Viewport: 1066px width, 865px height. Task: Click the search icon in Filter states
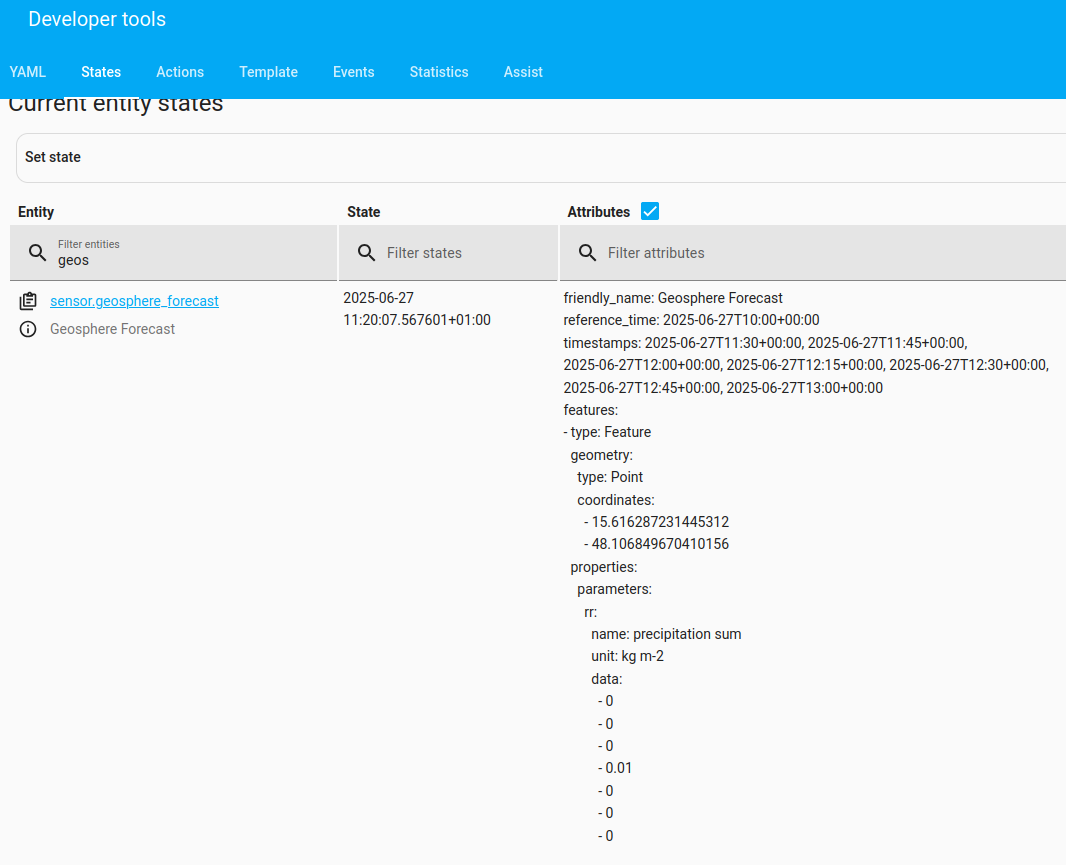click(x=366, y=253)
